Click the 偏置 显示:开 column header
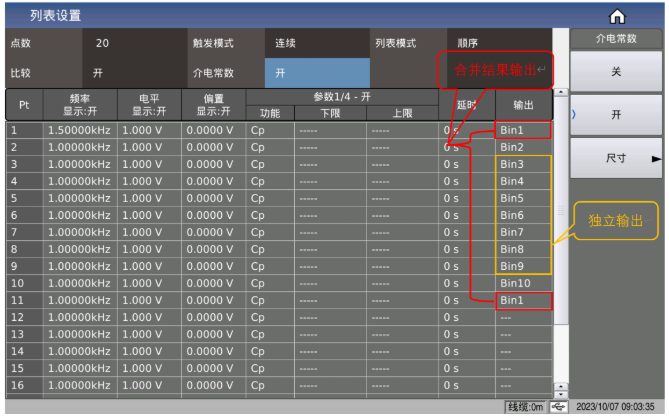669x419 pixels. 213,105
